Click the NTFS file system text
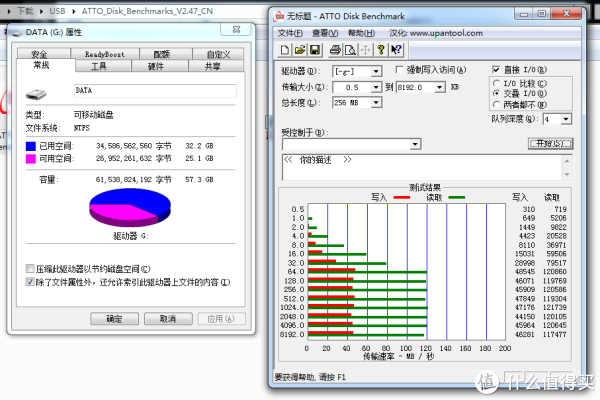Viewport: 600px width, 400px height. [x=82, y=128]
